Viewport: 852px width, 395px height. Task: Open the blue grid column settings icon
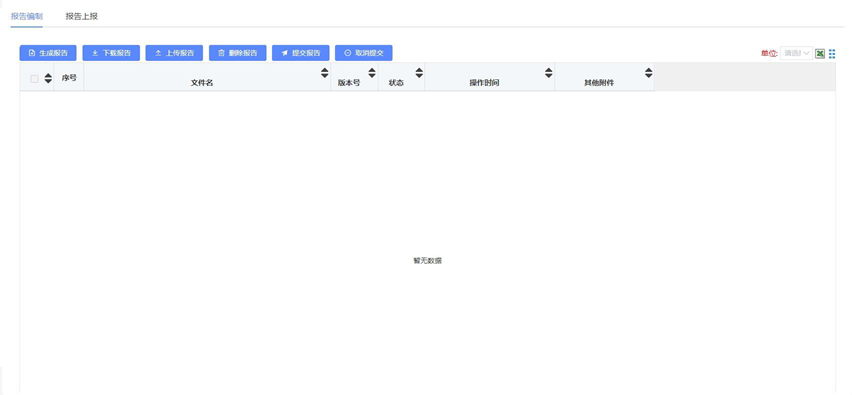pos(832,53)
